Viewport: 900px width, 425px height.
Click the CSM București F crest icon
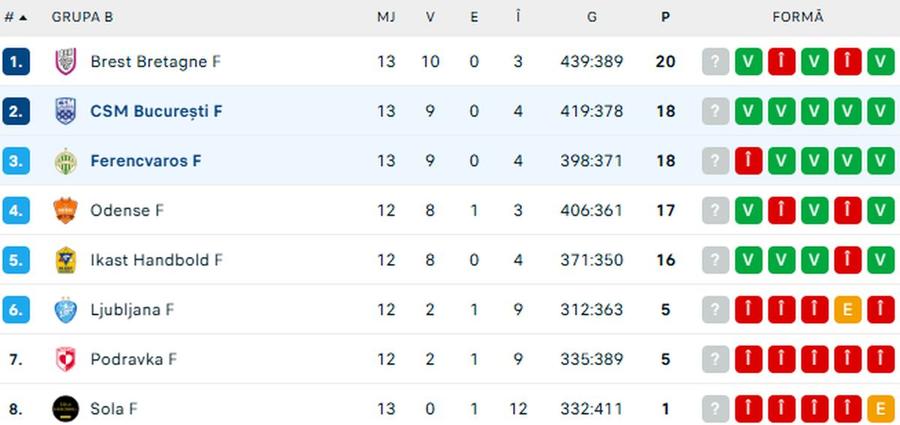click(65, 111)
